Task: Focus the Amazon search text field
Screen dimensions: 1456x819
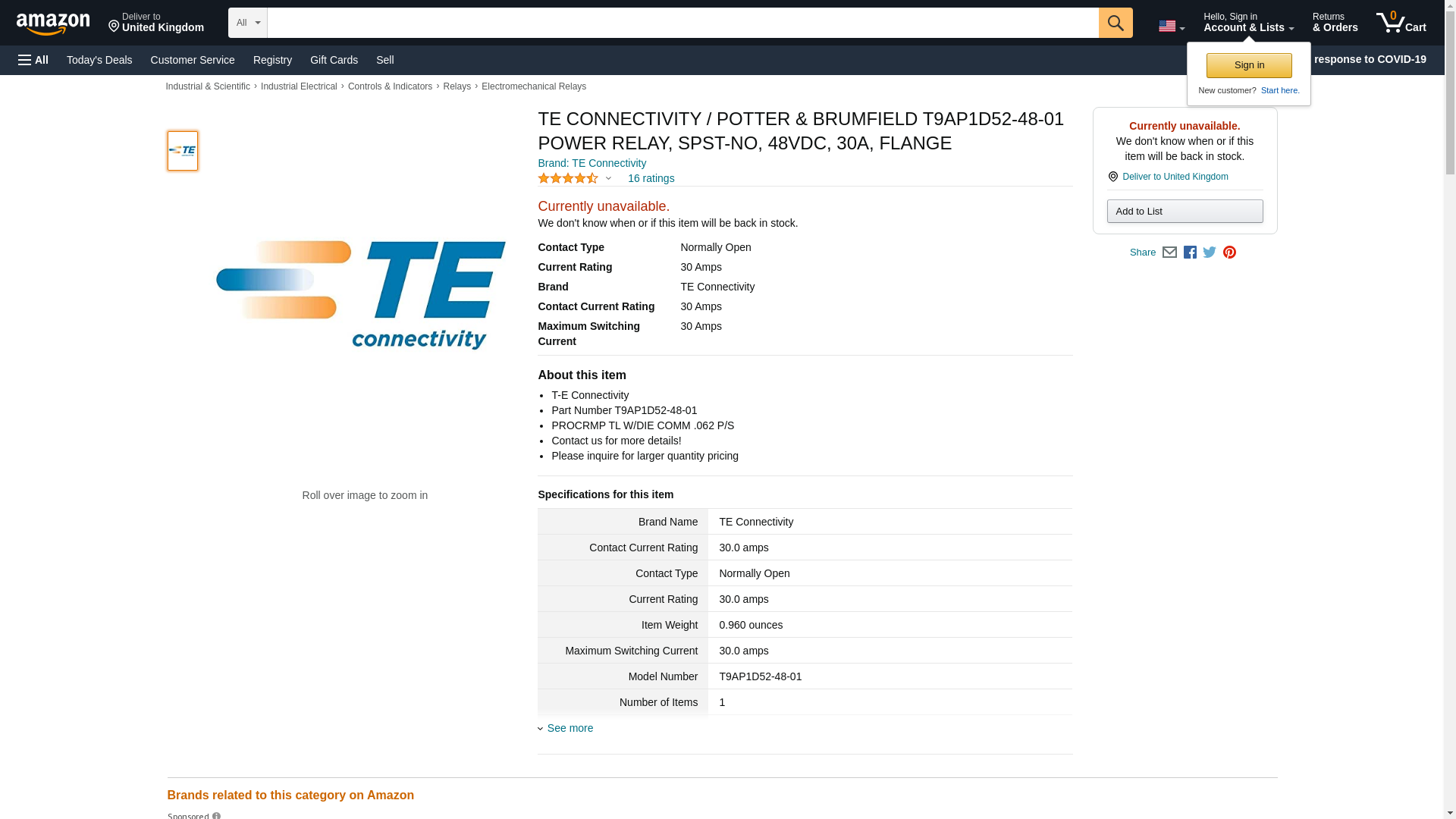Action: [682, 23]
